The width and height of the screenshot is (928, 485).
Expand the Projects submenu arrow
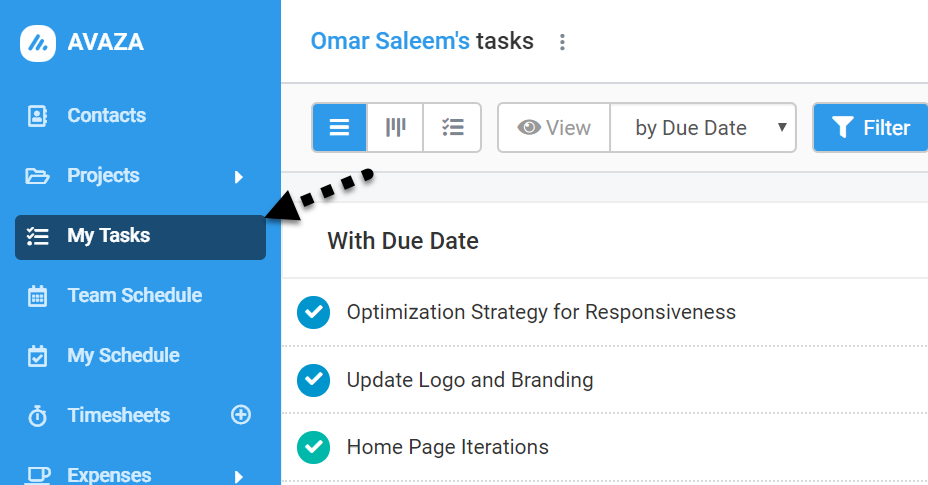[x=239, y=176]
